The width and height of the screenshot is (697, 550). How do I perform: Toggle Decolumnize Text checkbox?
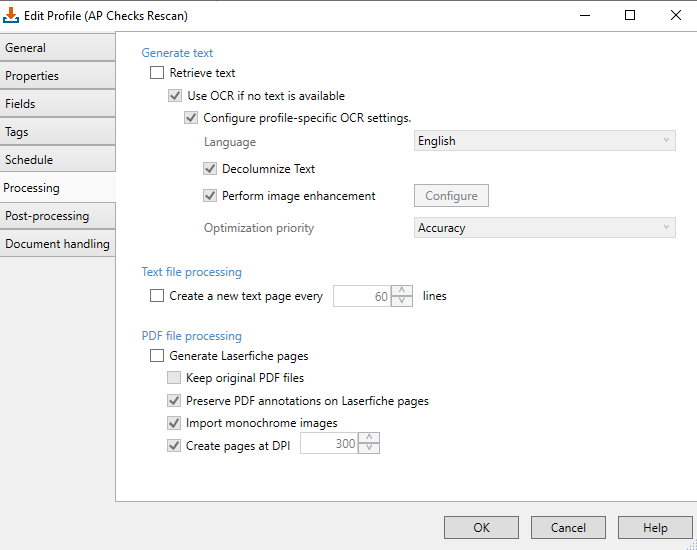[210, 169]
